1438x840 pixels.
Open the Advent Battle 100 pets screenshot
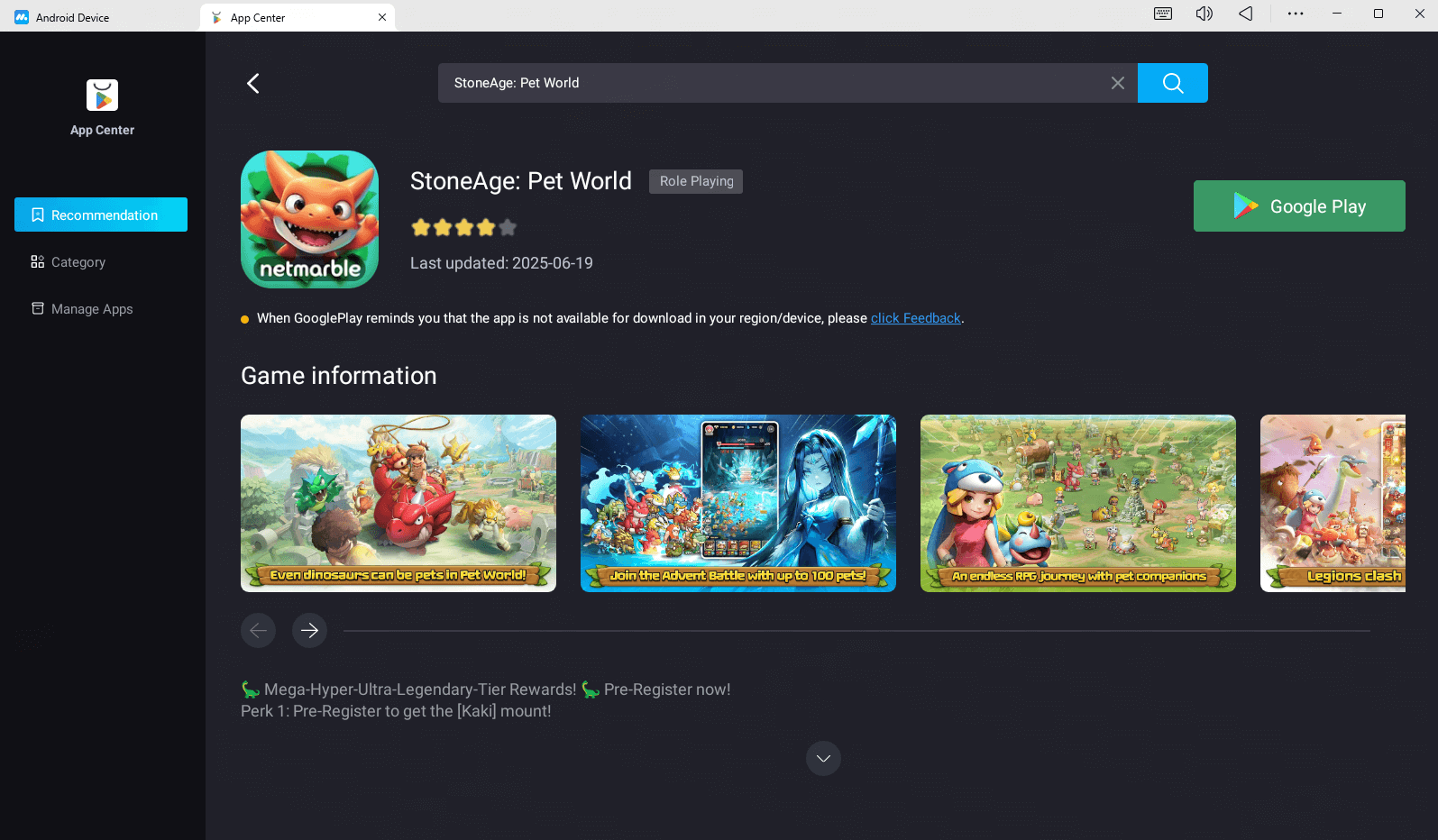click(x=738, y=503)
